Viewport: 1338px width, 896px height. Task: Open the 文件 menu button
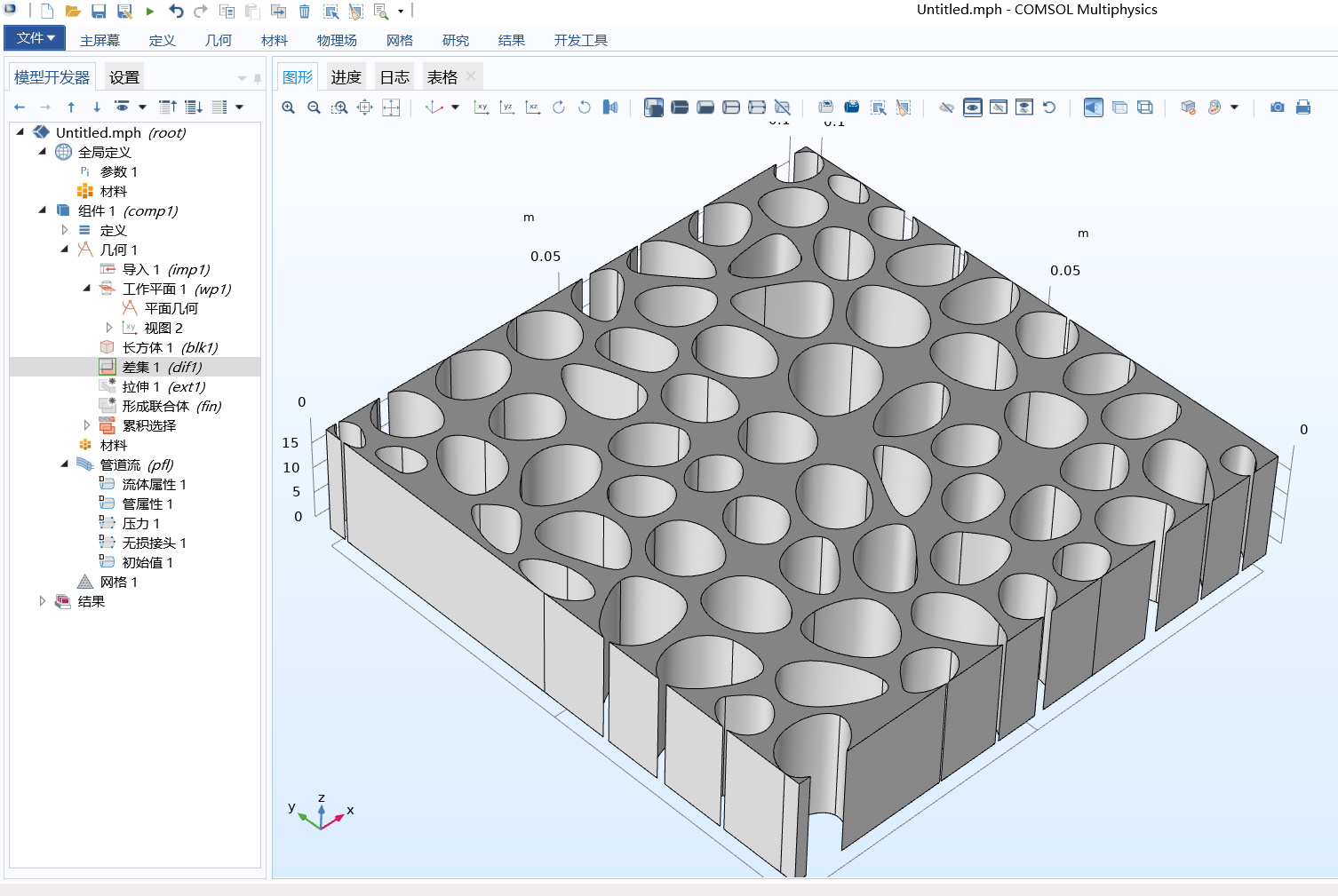34,39
